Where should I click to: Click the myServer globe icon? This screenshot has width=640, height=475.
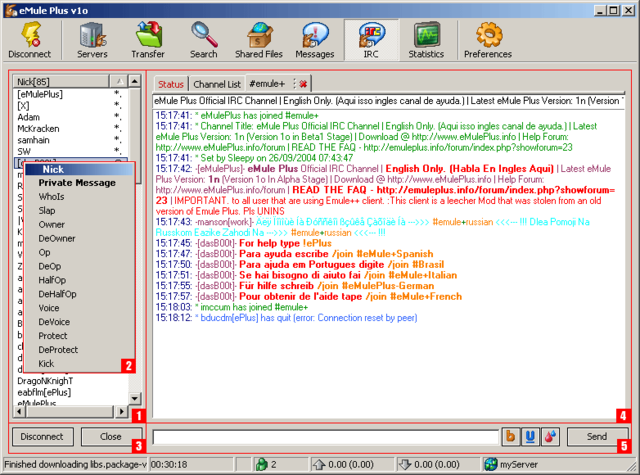pyautogui.click(x=491, y=464)
